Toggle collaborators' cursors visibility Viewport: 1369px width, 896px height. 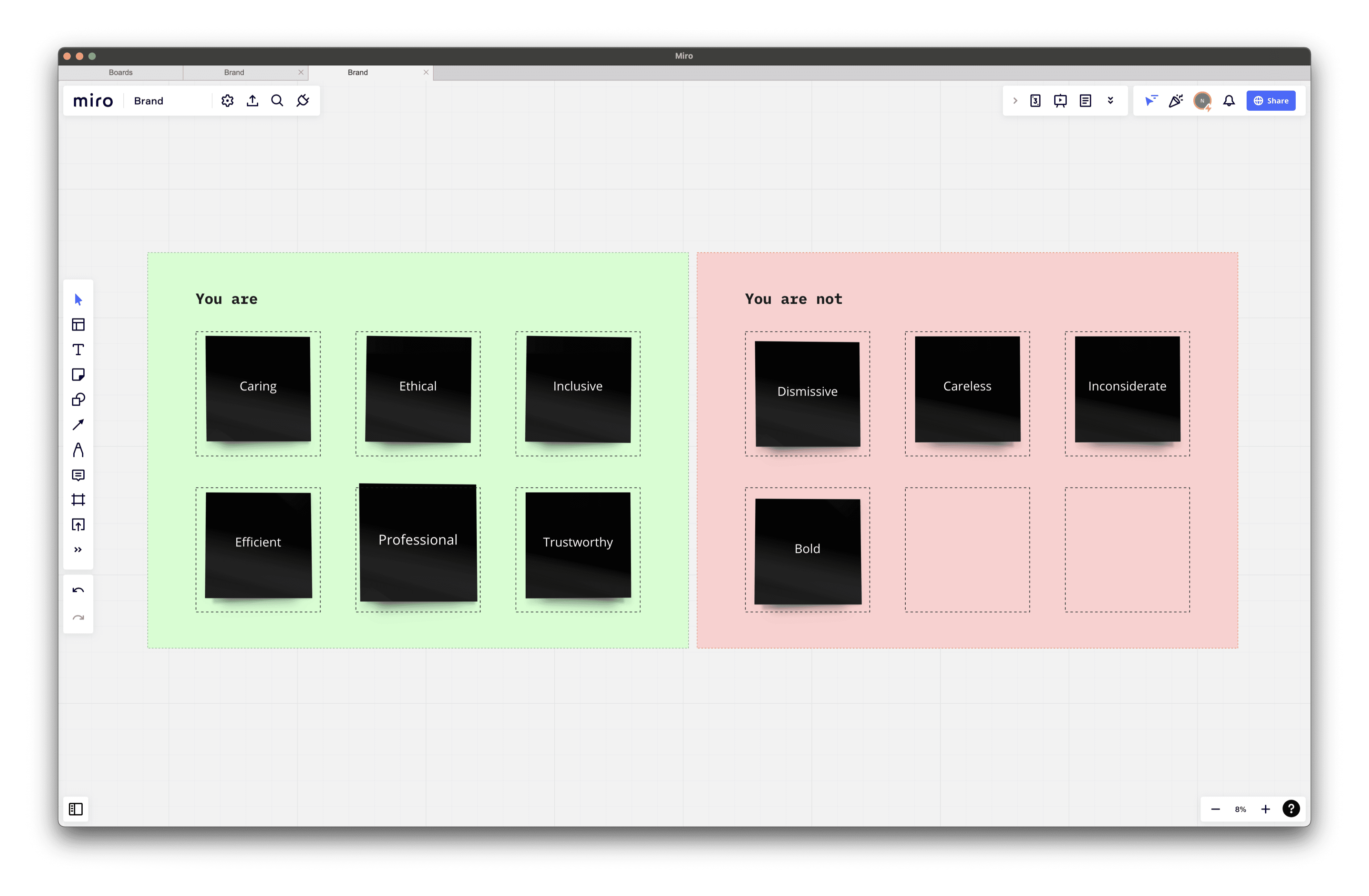pos(1151,101)
